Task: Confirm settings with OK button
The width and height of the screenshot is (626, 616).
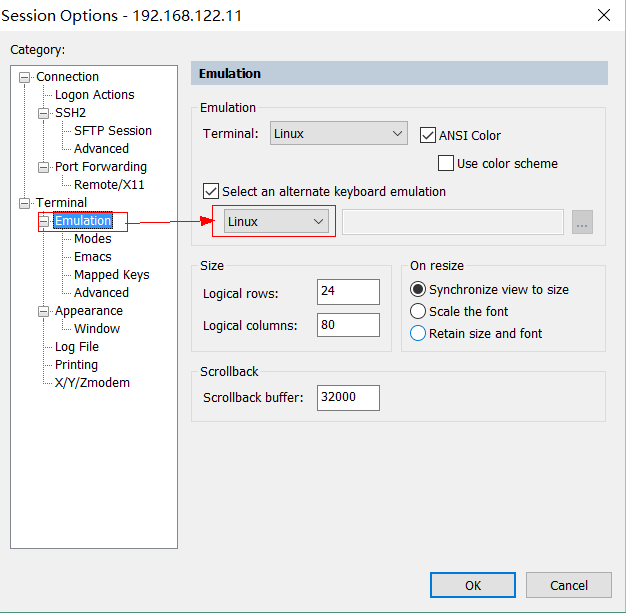Action: point(473,585)
